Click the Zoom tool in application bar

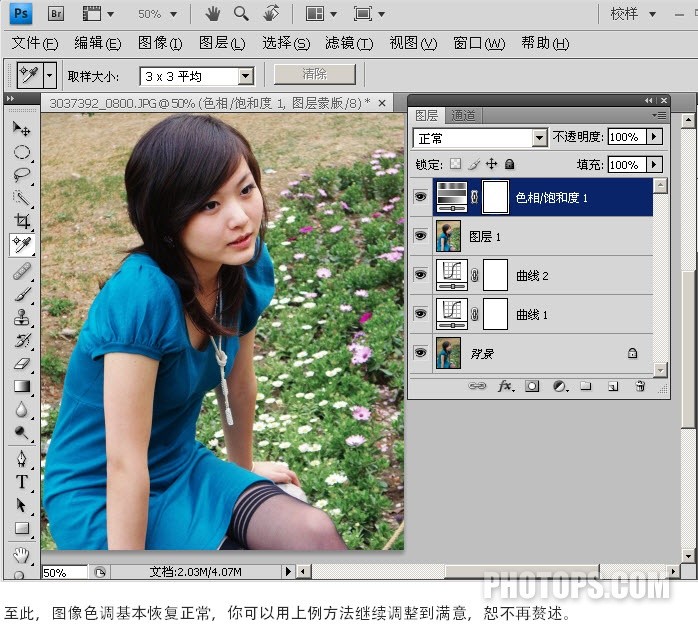pos(241,14)
